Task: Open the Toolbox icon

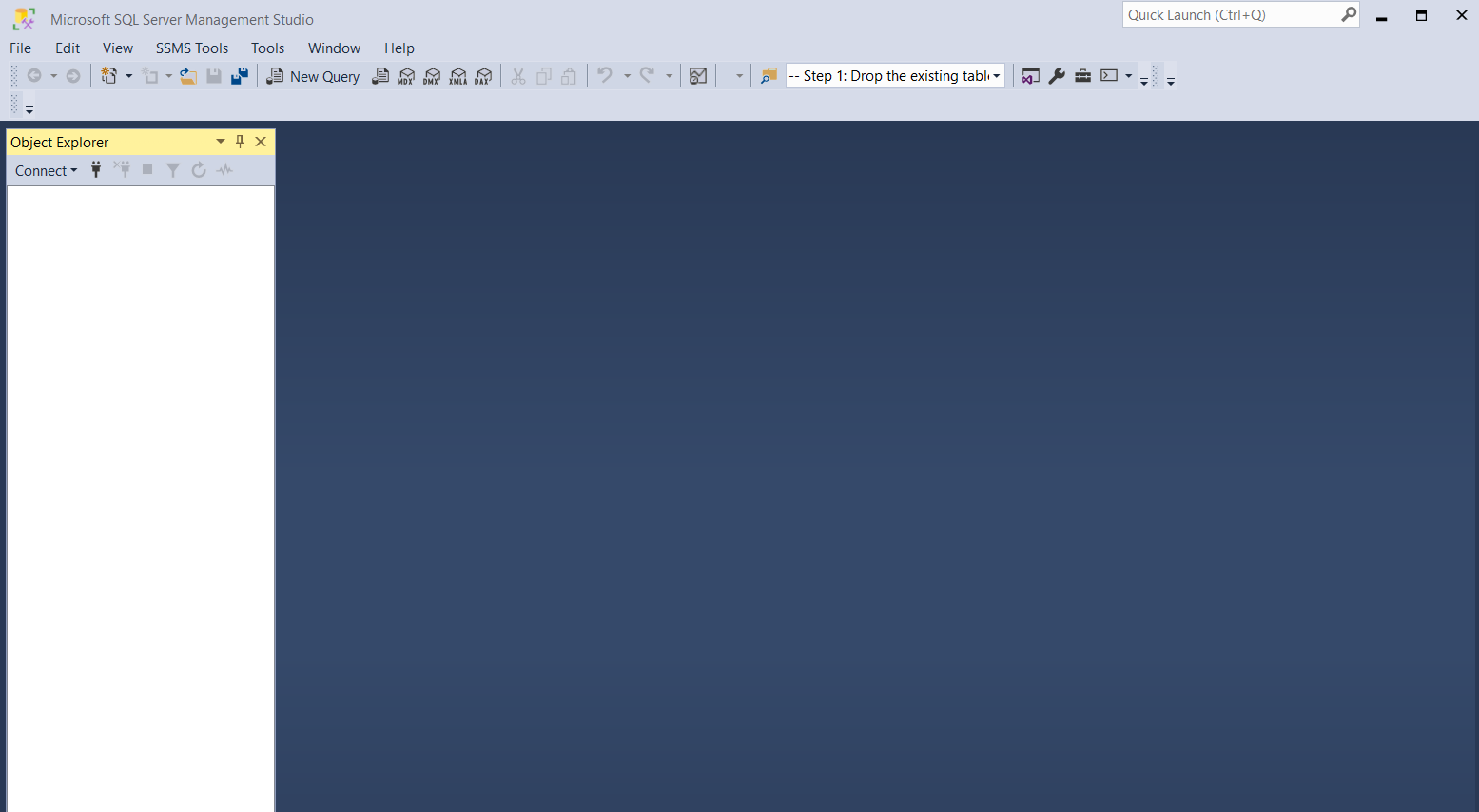Action: click(1082, 76)
